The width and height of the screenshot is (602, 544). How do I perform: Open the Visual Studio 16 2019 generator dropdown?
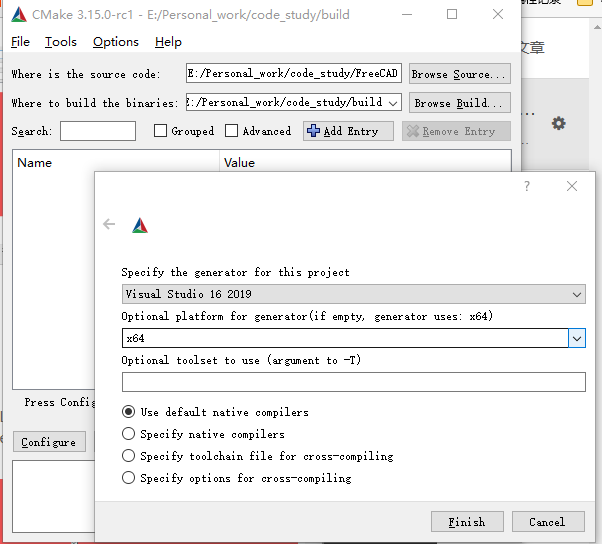click(354, 294)
